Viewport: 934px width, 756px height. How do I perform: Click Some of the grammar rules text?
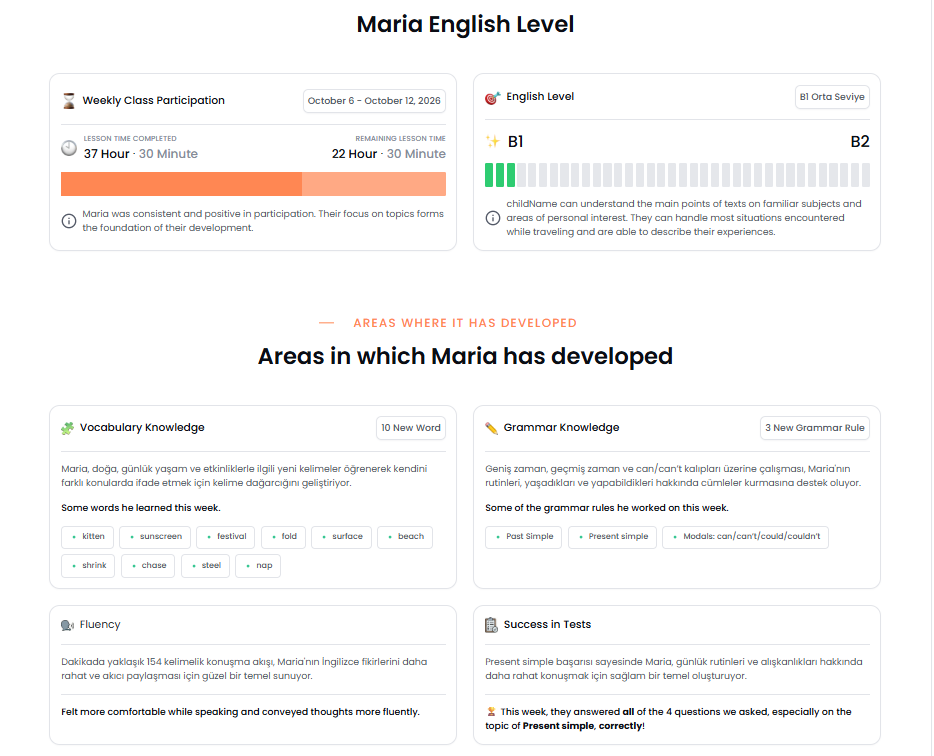[x=606, y=508]
